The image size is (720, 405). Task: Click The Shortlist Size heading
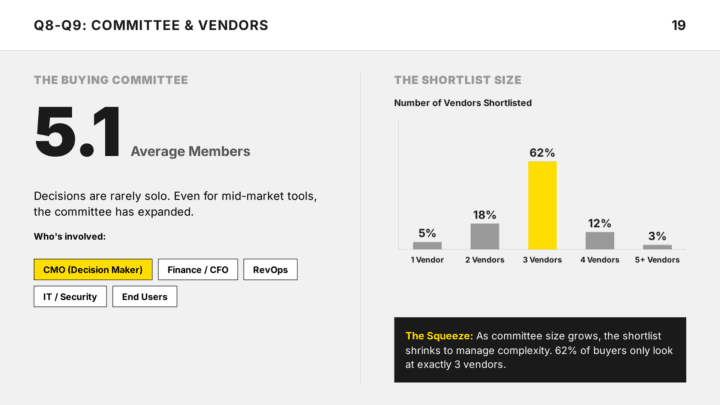[458, 80]
